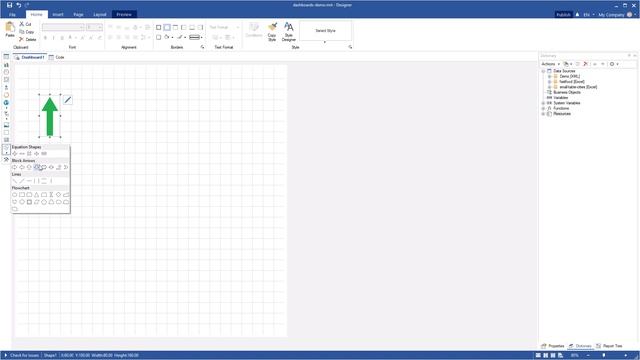Switch to the Properties panel tab
Viewport: 640px width, 360px height.
click(x=553, y=346)
